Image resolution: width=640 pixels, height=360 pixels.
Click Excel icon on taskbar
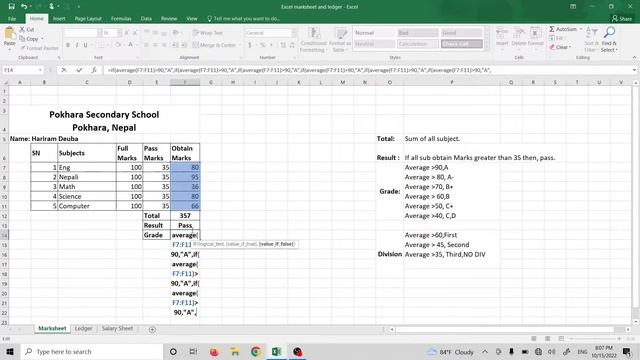click(276, 351)
